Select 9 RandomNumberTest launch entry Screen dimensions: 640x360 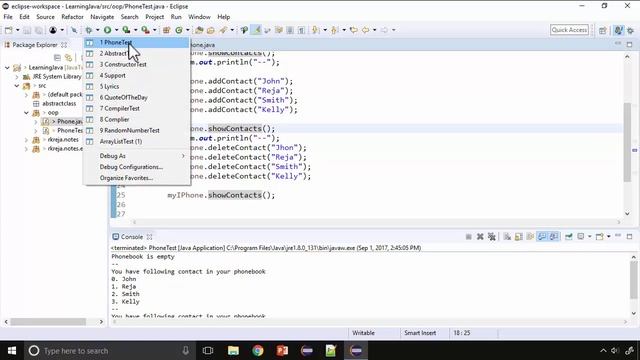pos(137,131)
